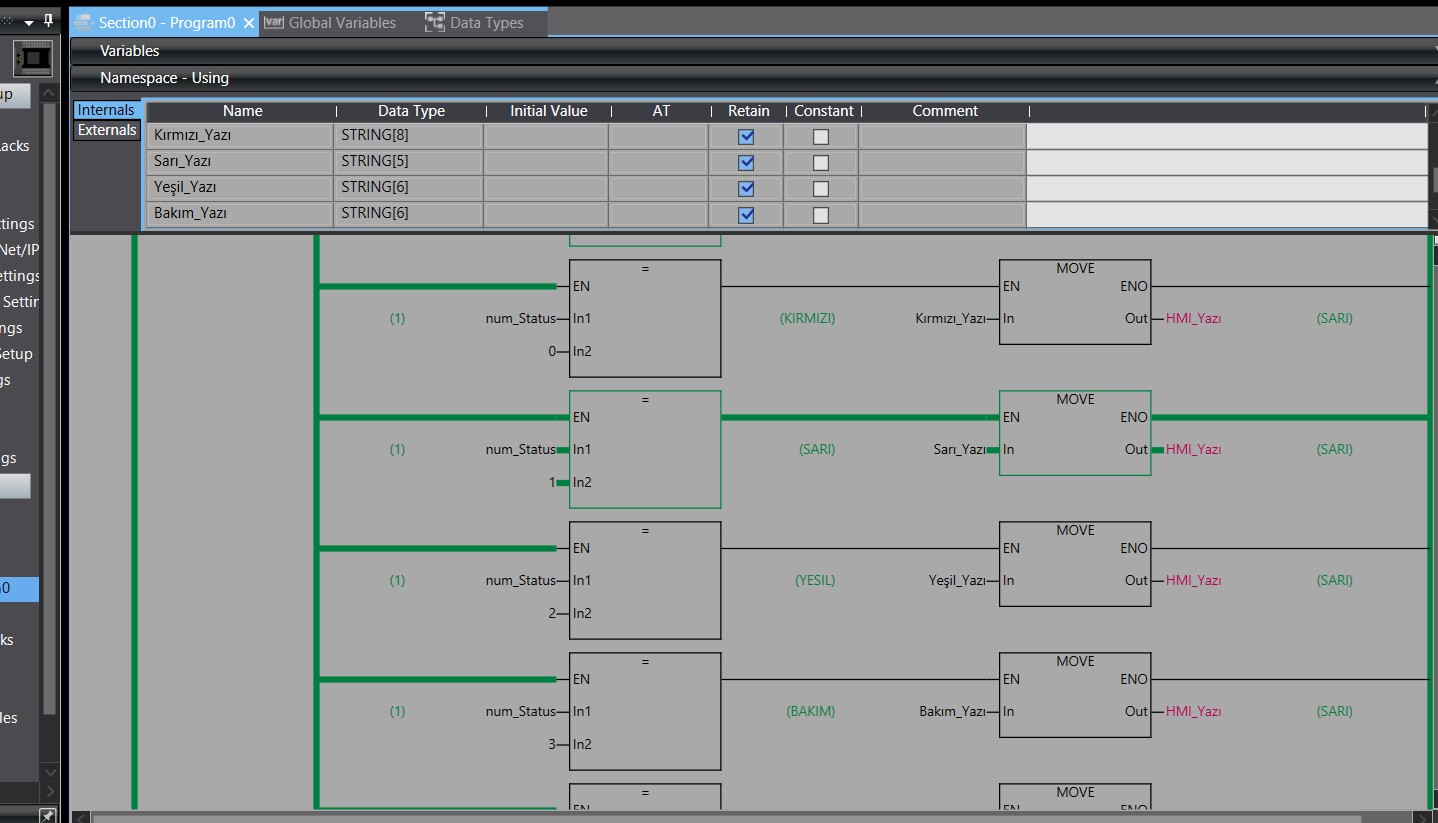Enable Constant for Bakım_Yazı
The image size is (1438, 823).
pyautogui.click(x=821, y=214)
